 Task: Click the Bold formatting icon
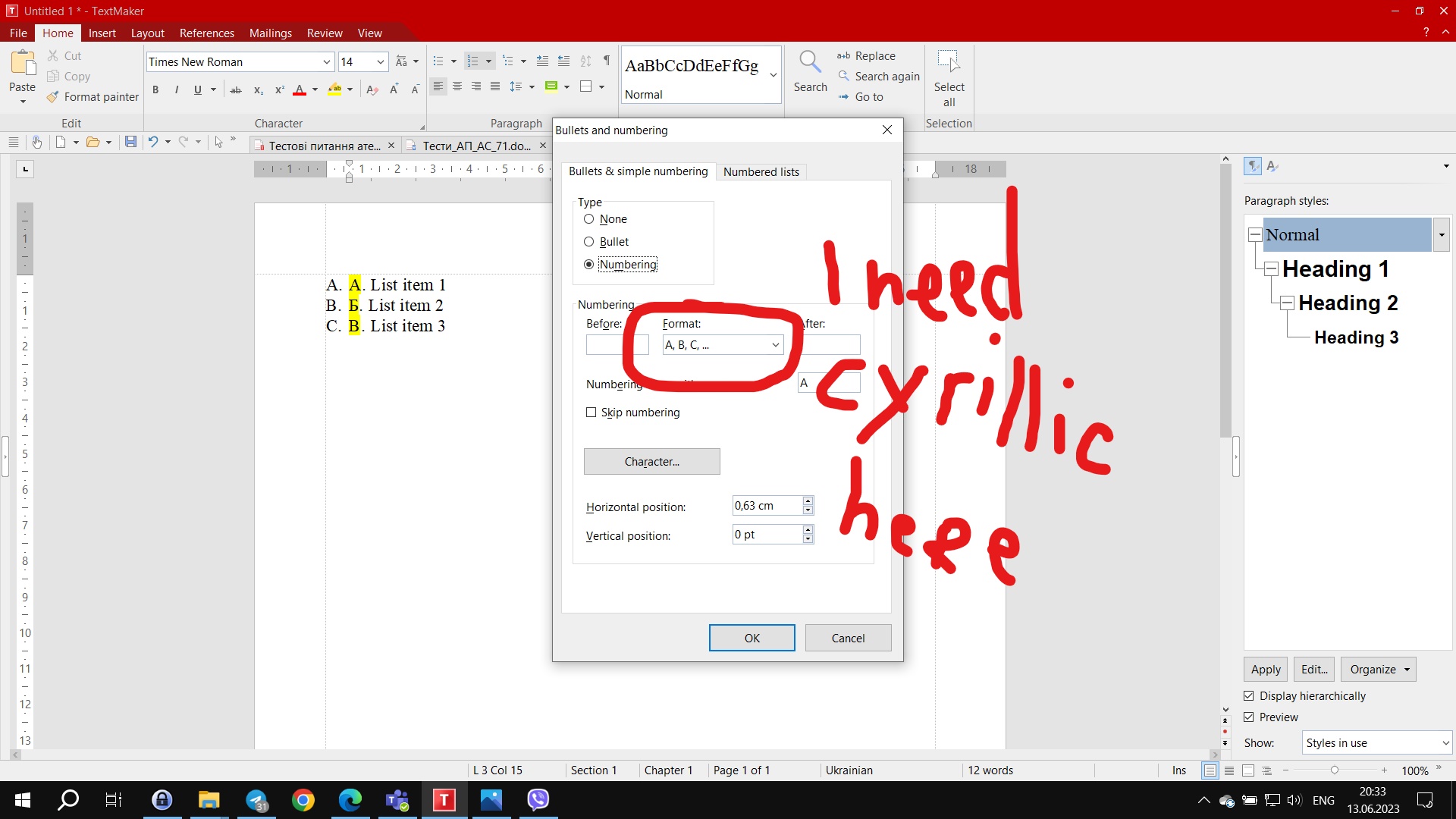tap(155, 89)
